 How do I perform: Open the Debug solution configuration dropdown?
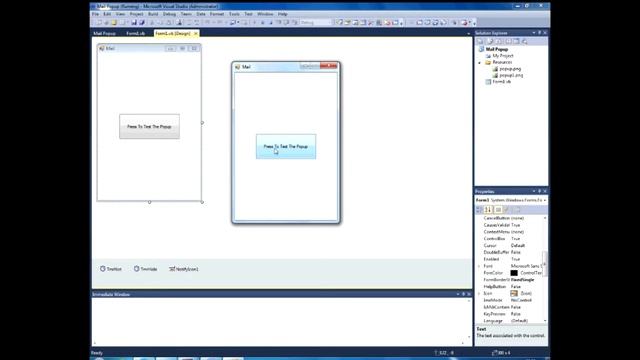click(x=316, y=22)
